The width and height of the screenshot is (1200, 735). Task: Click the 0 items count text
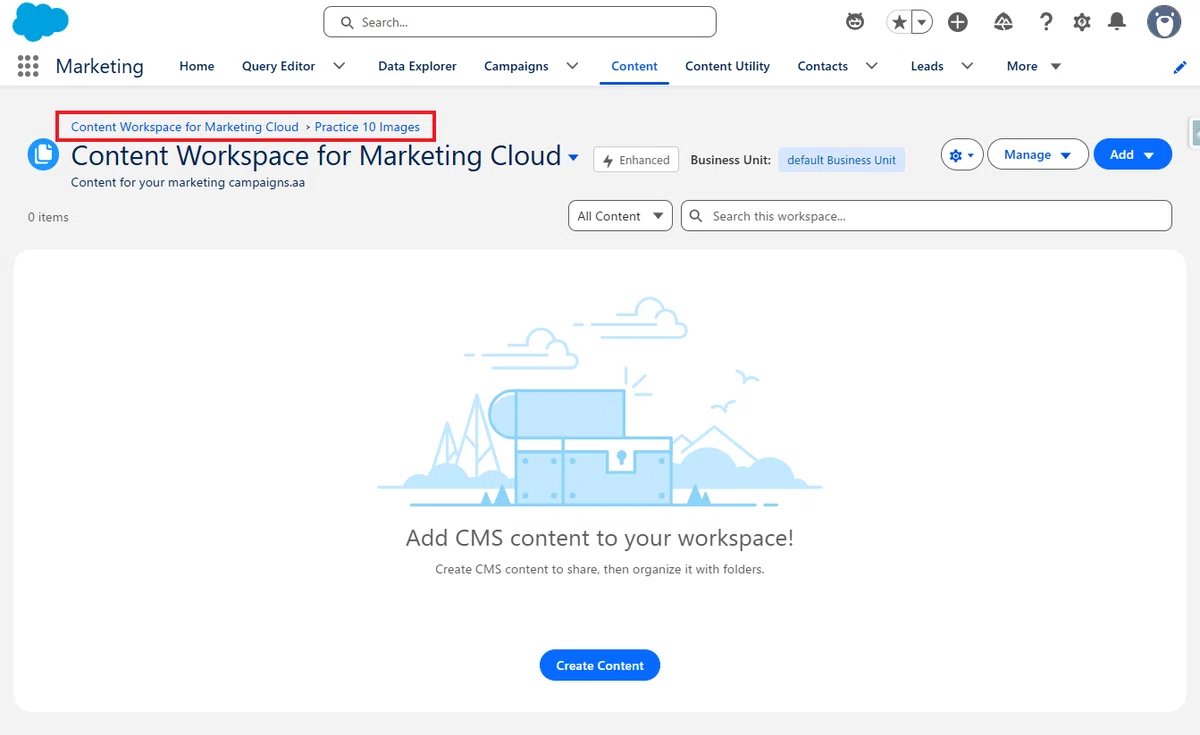(48, 217)
